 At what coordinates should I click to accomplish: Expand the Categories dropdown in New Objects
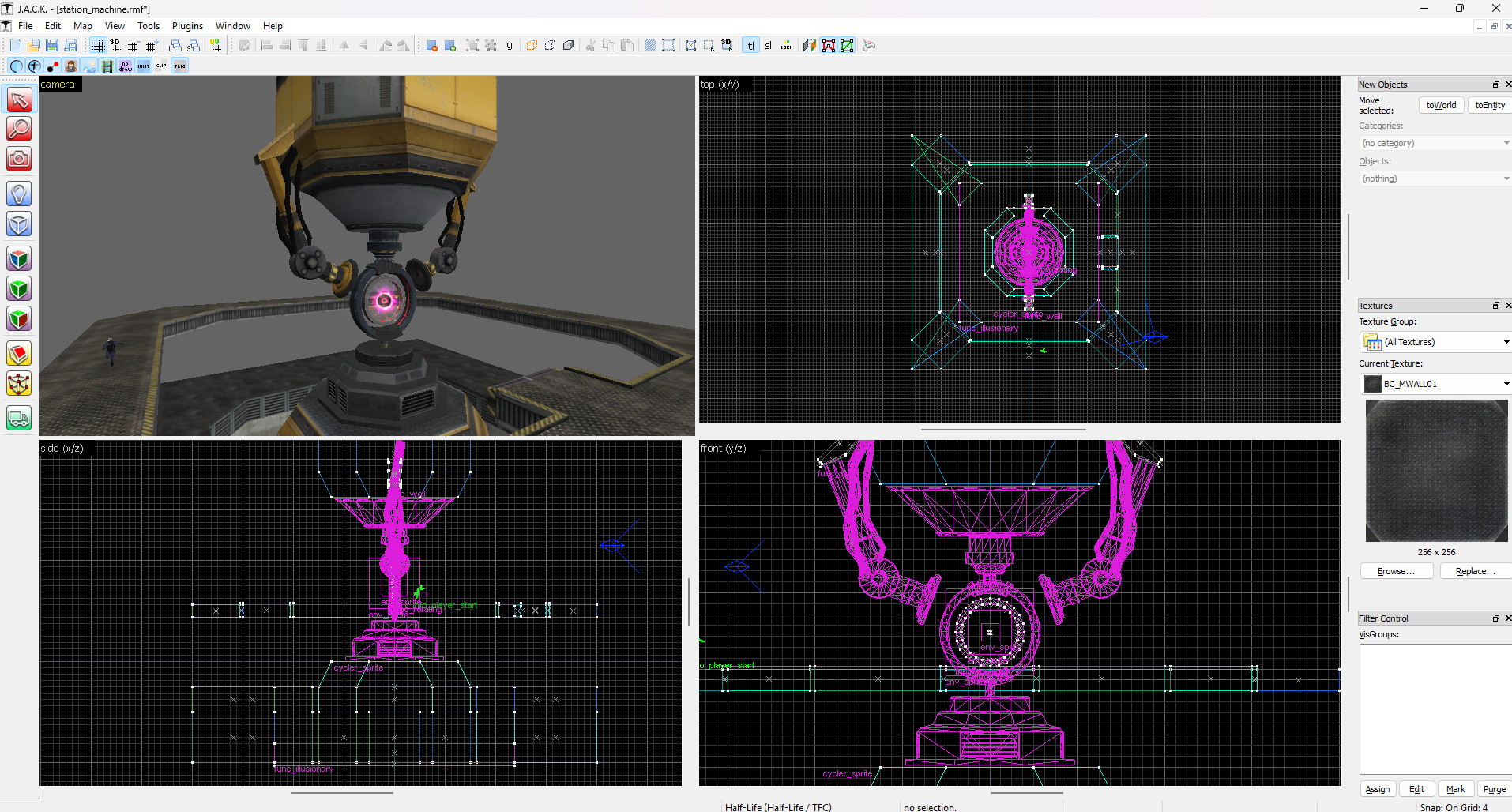pyautogui.click(x=1505, y=142)
